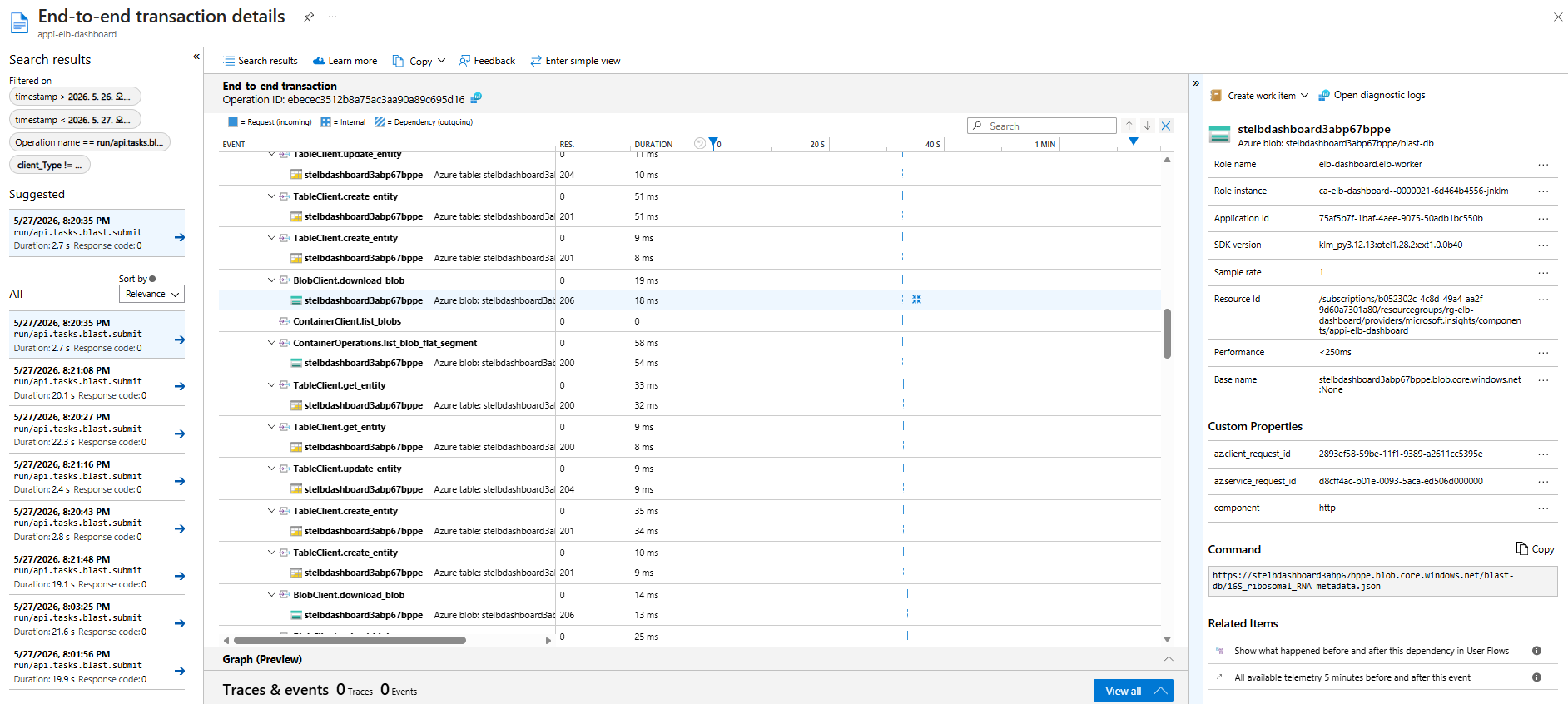Open the 8:03:25 PM result arrow
1568x704 pixels.
[x=179, y=623]
